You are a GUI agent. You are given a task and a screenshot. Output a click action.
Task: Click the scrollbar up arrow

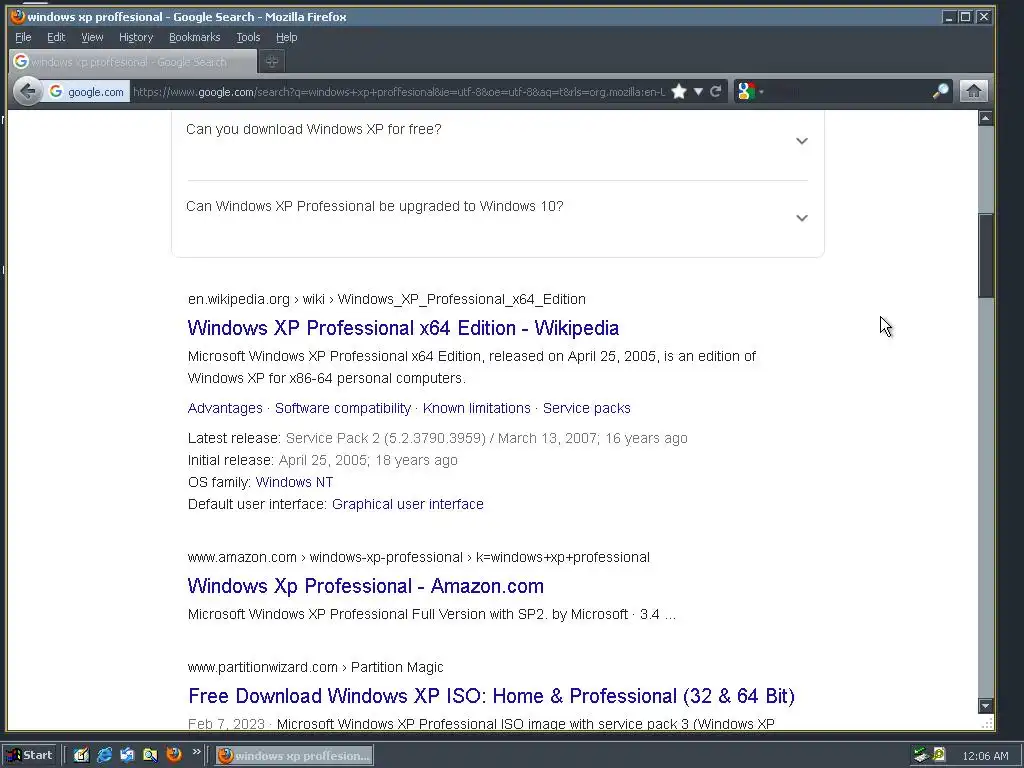pos(985,118)
